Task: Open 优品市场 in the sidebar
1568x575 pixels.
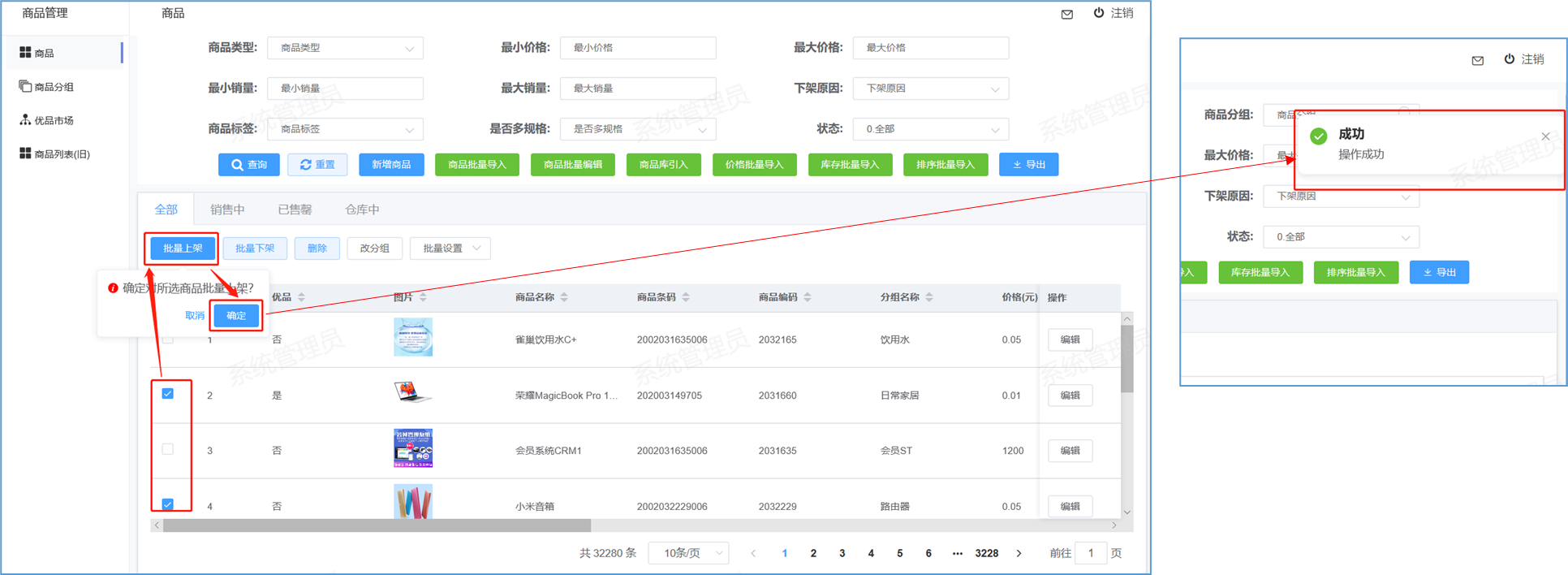Action: coord(54,120)
